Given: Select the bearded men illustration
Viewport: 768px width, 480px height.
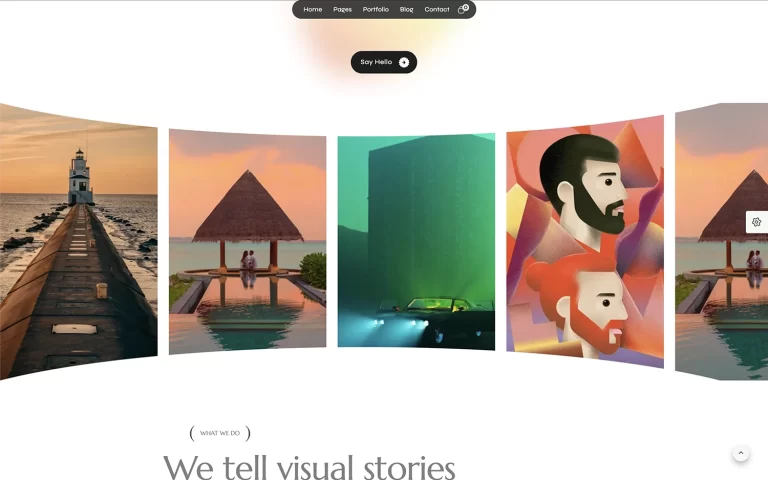Looking at the screenshot, I should pyautogui.click(x=585, y=241).
